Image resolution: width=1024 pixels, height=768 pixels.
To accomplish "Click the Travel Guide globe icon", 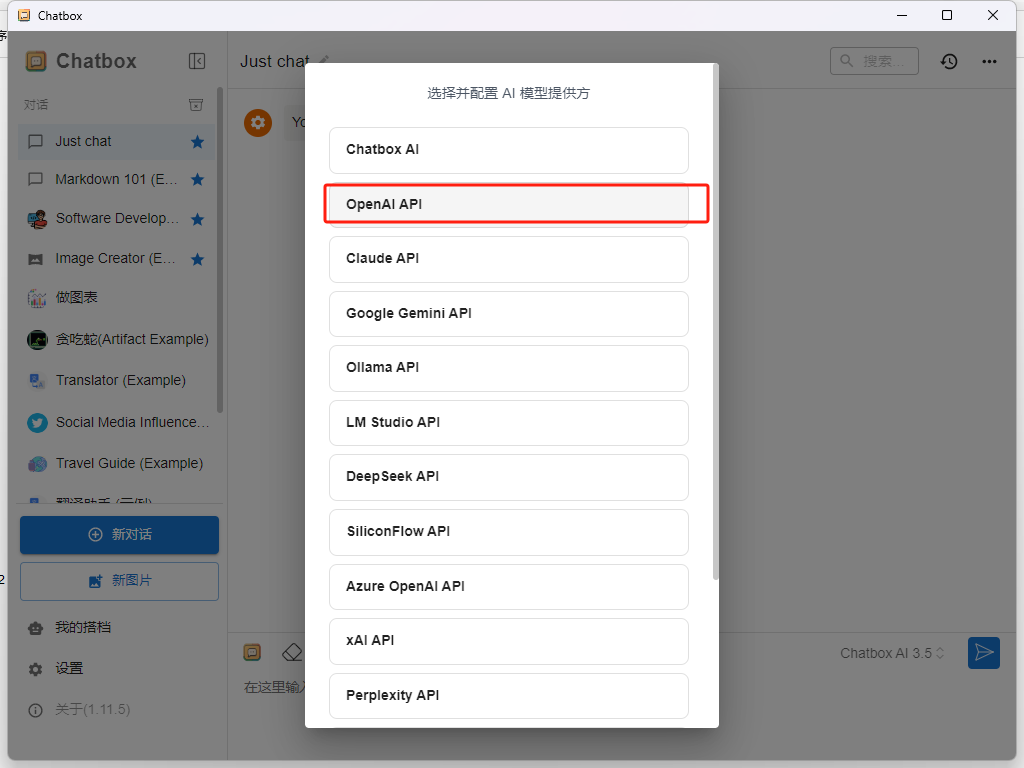I will pos(37,464).
